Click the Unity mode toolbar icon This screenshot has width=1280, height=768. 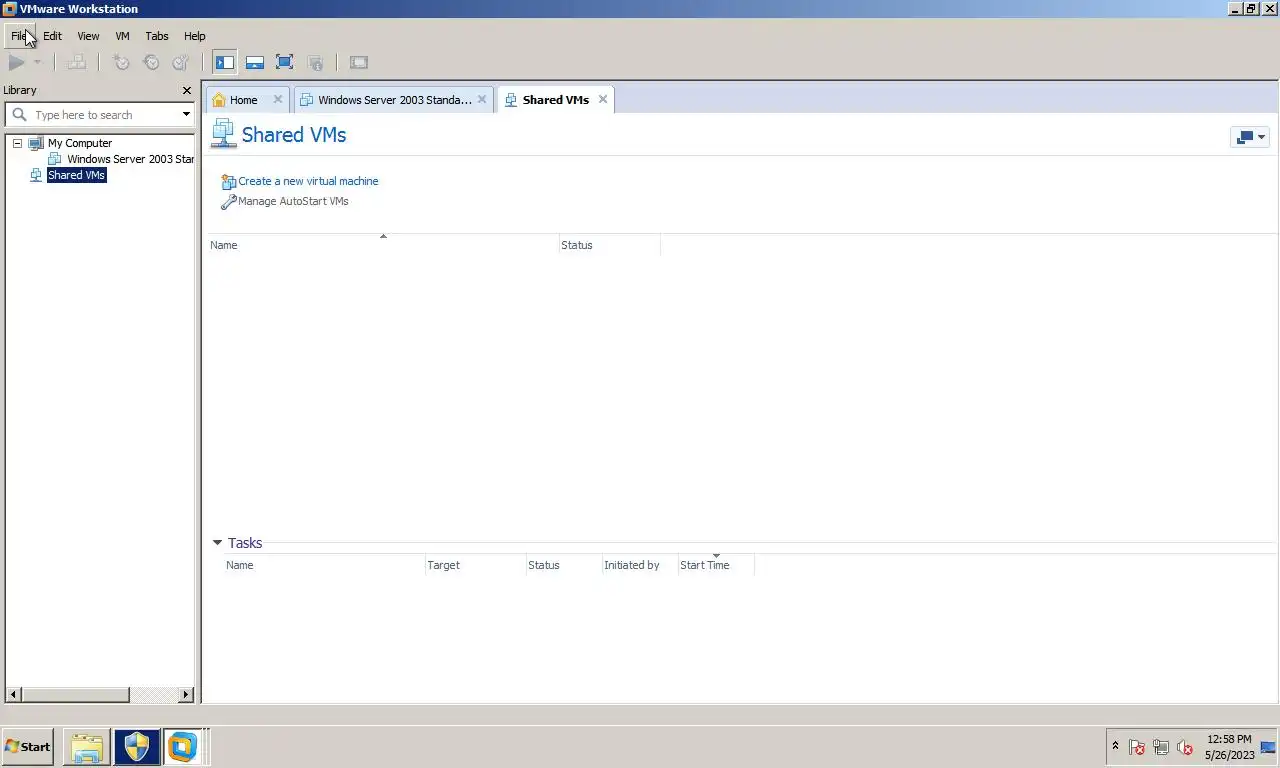pyautogui.click(x=315, y=62)
